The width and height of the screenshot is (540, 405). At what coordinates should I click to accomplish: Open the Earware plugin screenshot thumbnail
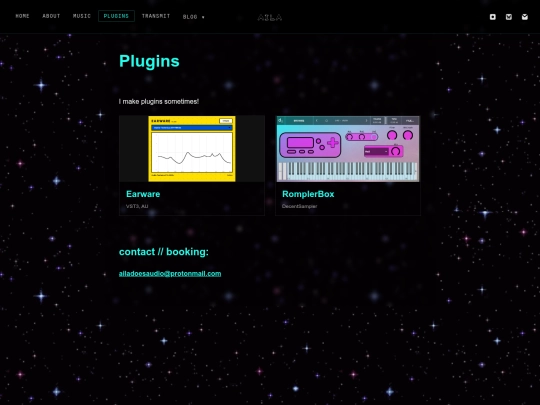[x=192, y=149]
